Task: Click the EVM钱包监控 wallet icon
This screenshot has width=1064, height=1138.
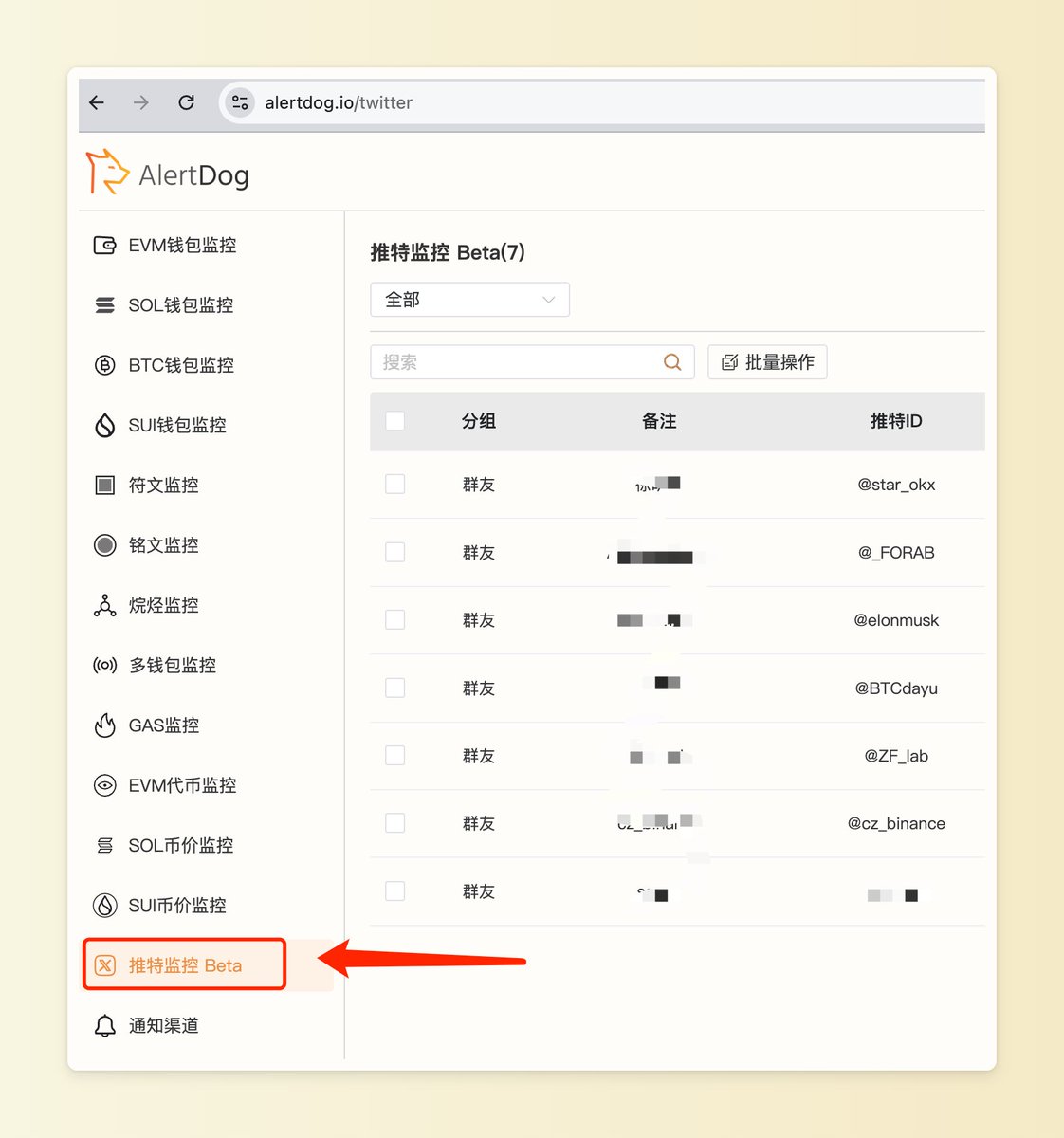Action: (x=105, y=246)
